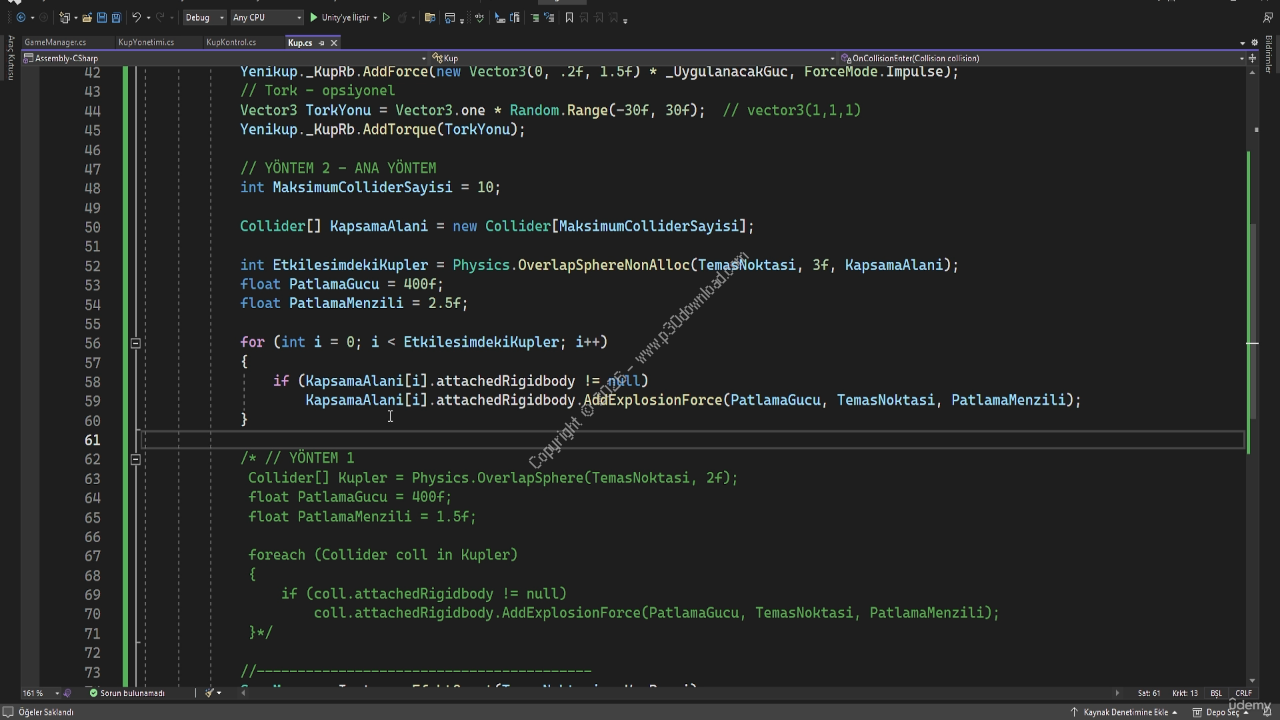This screenshot has height=720, width=1280.
Task: Switch to the KupKontrol.cs tab
Action: coord(231,43)
